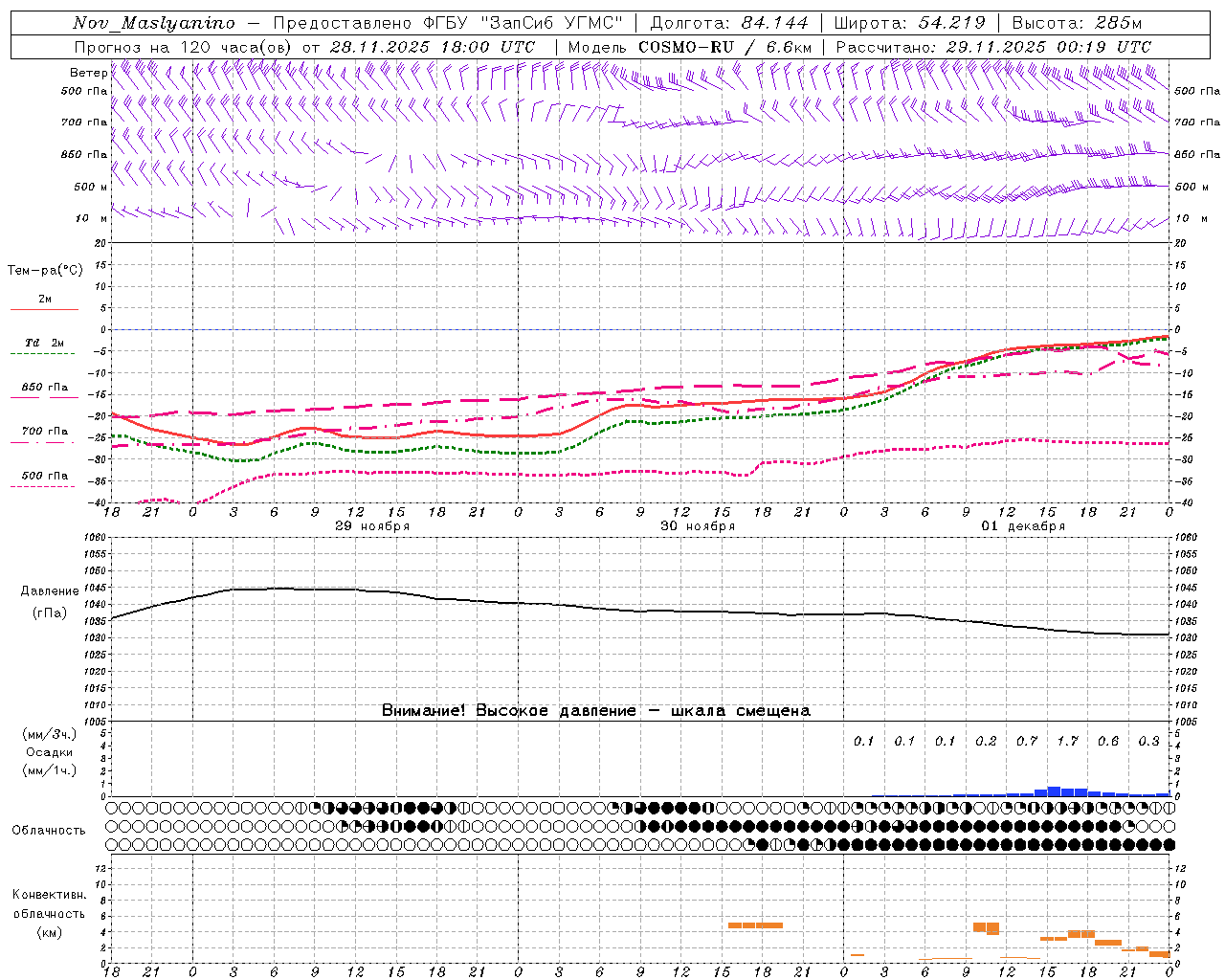Screen dimensions: 1225x980
Task: Click the 'Давление' pressure panel label
Action: pos(50,591)
